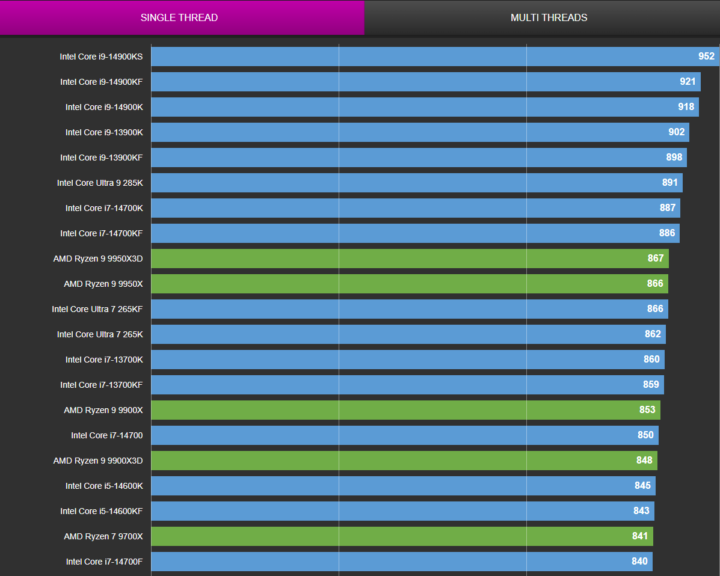Select the blue bar with score 902
720x576 pixels.
[x=419, y=132]
